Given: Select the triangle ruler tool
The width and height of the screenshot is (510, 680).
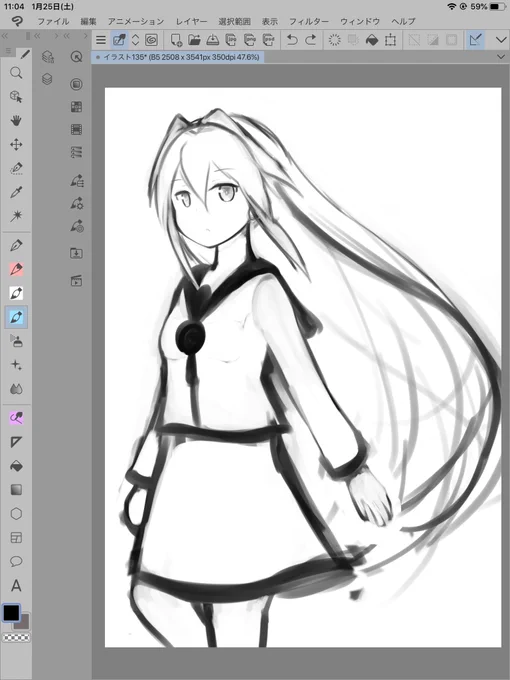Looking at the screenshot, I should [x=16, y=442].
